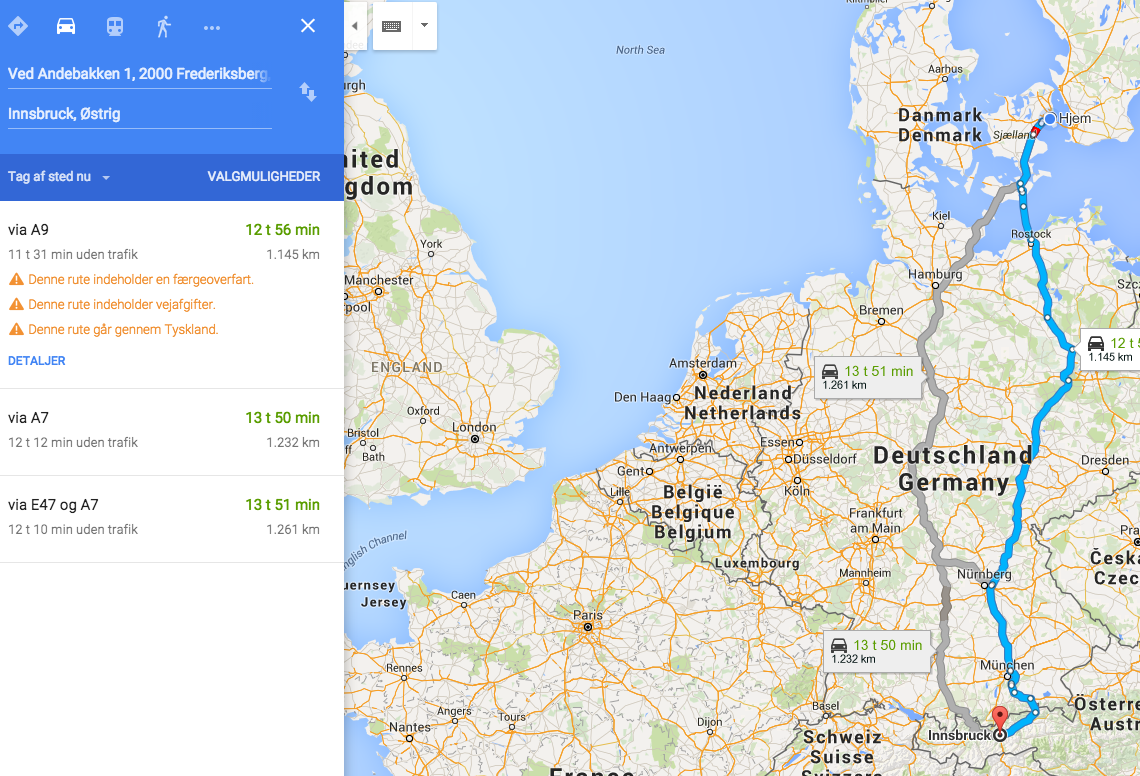Close the directions panel
Screen dimensions: 1140x776
(x=308, y=26)
